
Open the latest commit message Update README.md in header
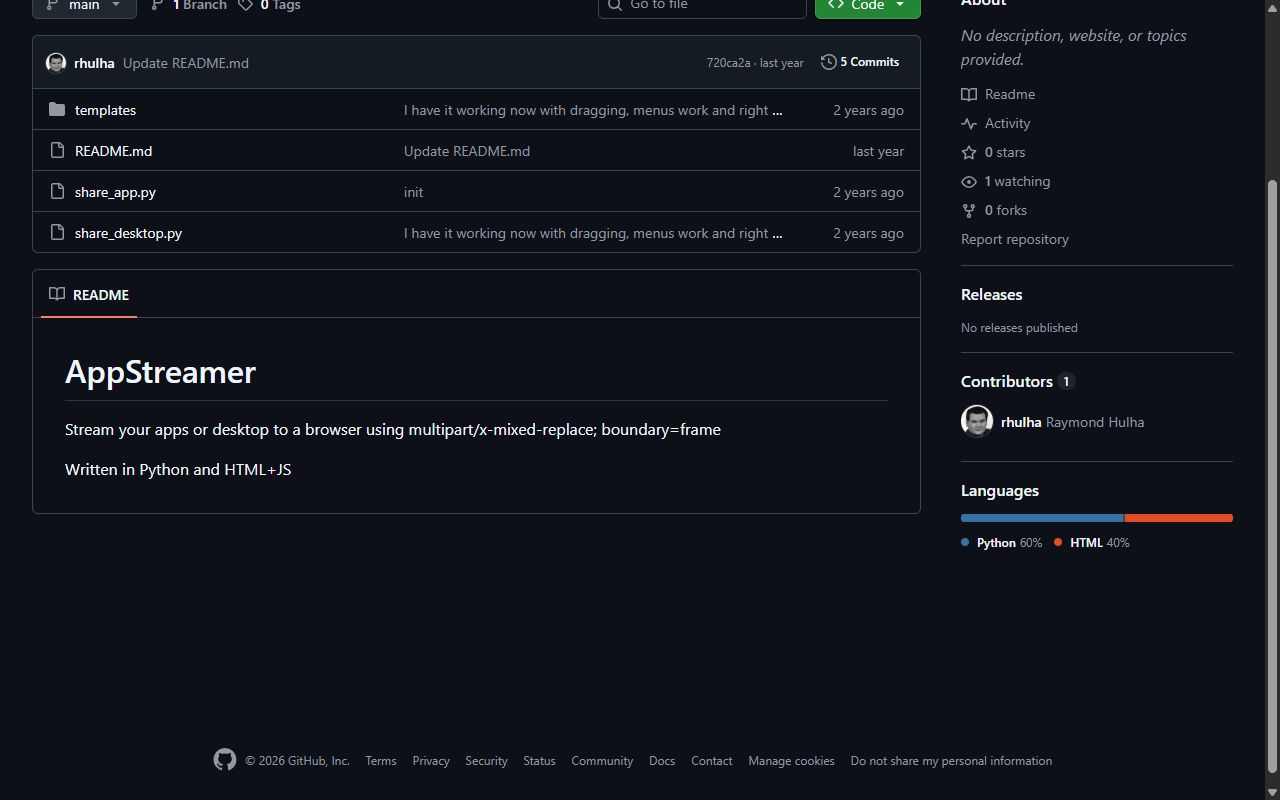tap(186, 63)
